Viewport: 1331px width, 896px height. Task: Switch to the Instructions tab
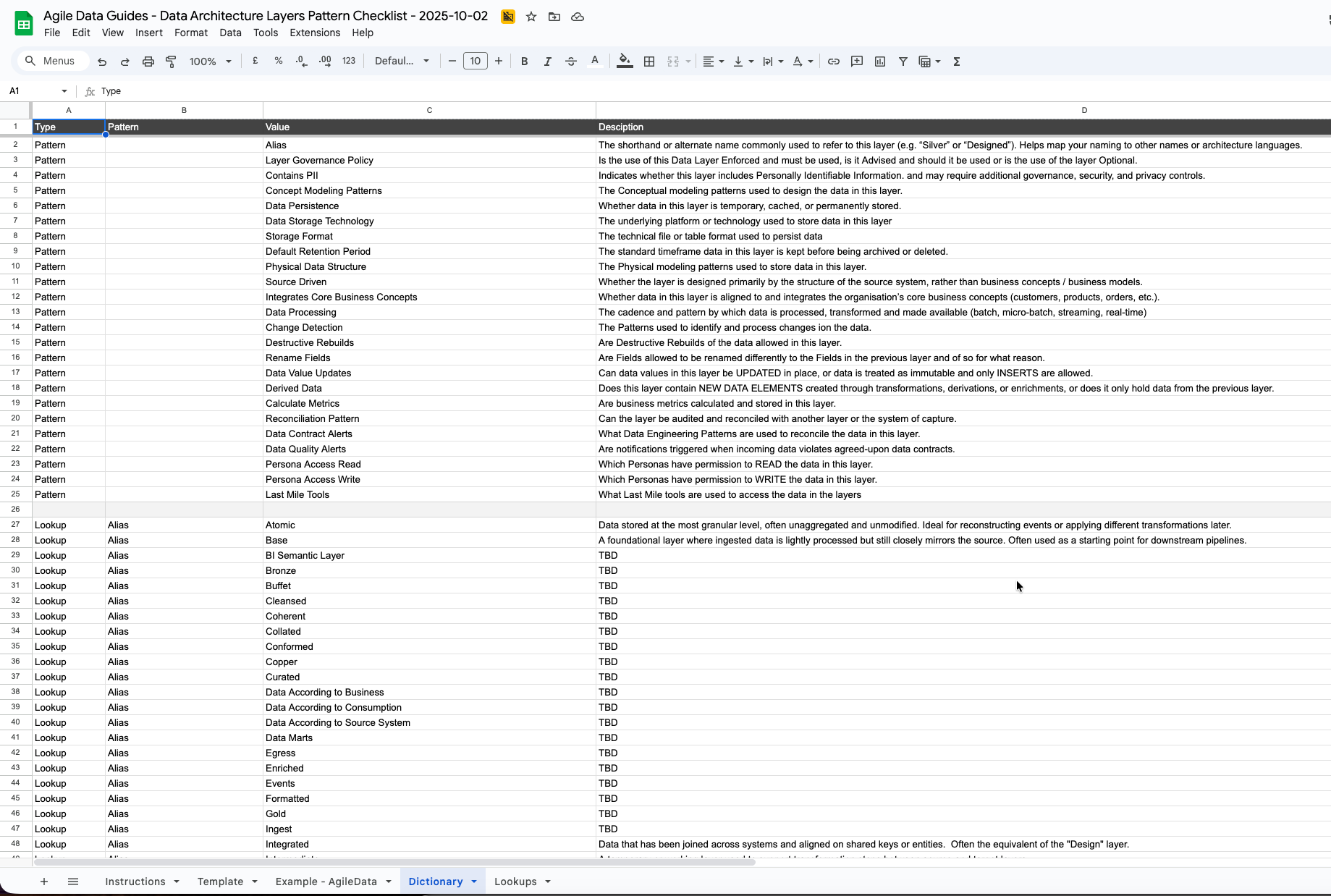click(x=135, y=881)
